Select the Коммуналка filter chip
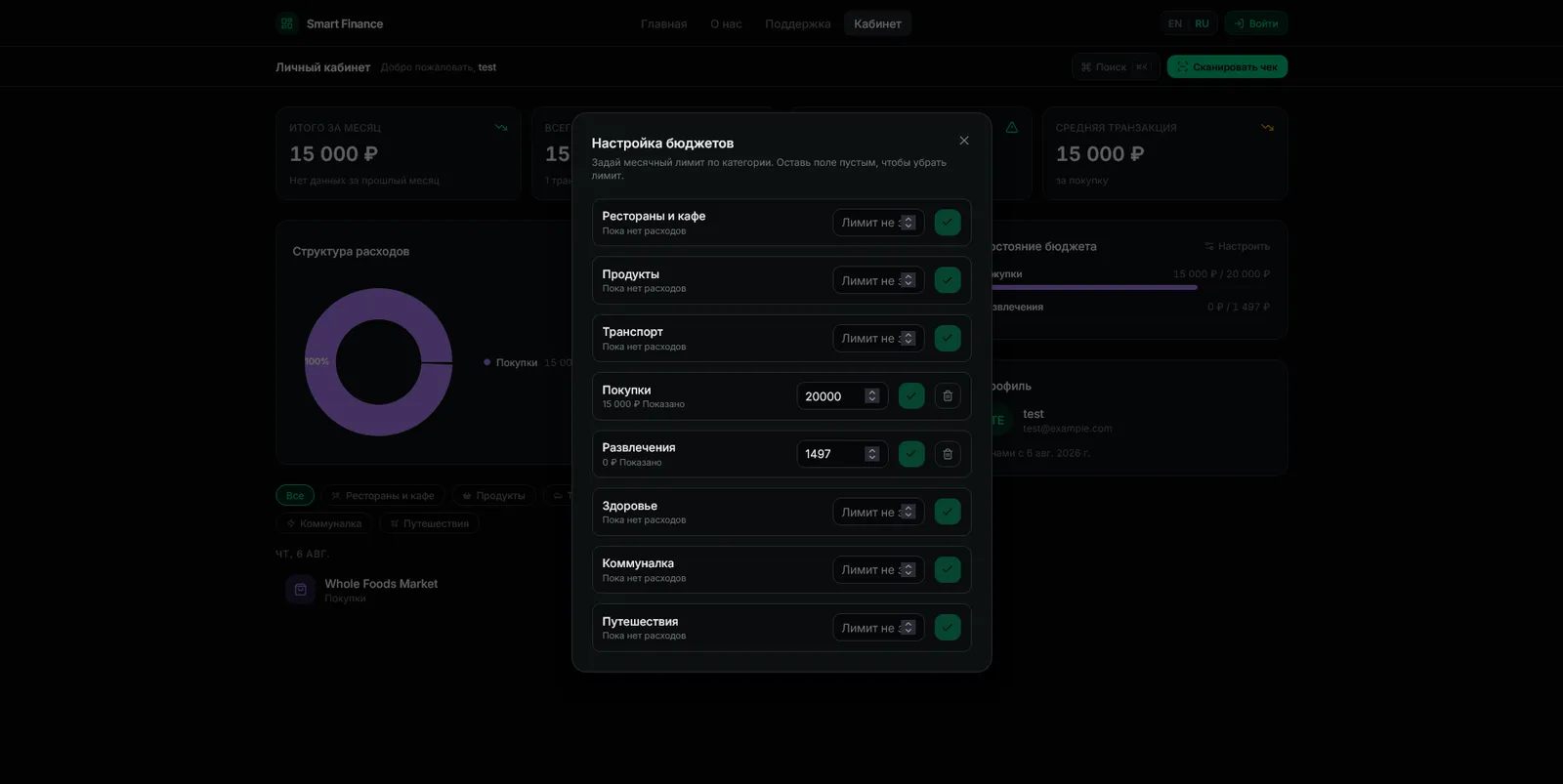 click(x=324, y=523)
